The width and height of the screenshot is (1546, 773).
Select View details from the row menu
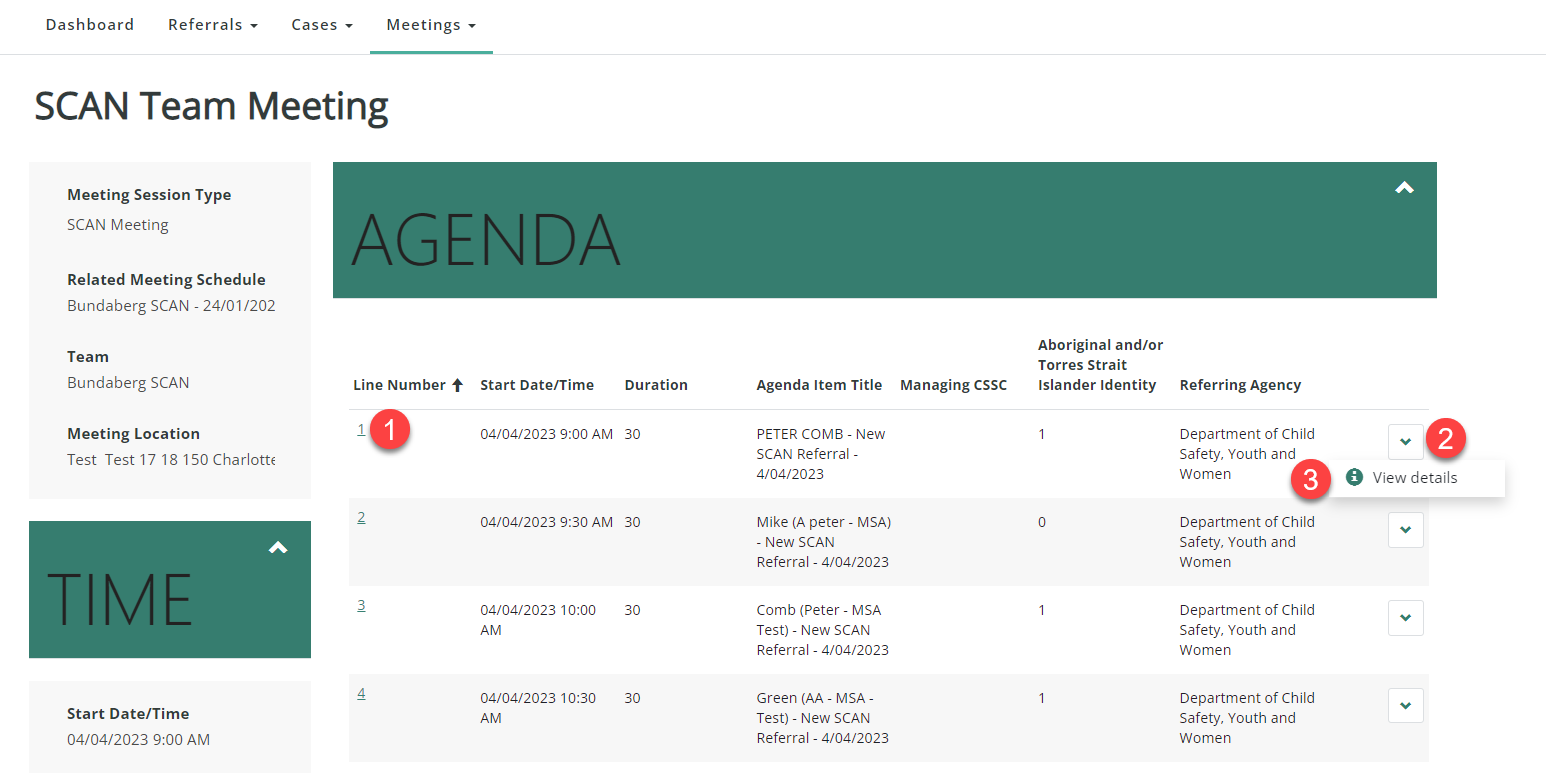click(1414, 478)
